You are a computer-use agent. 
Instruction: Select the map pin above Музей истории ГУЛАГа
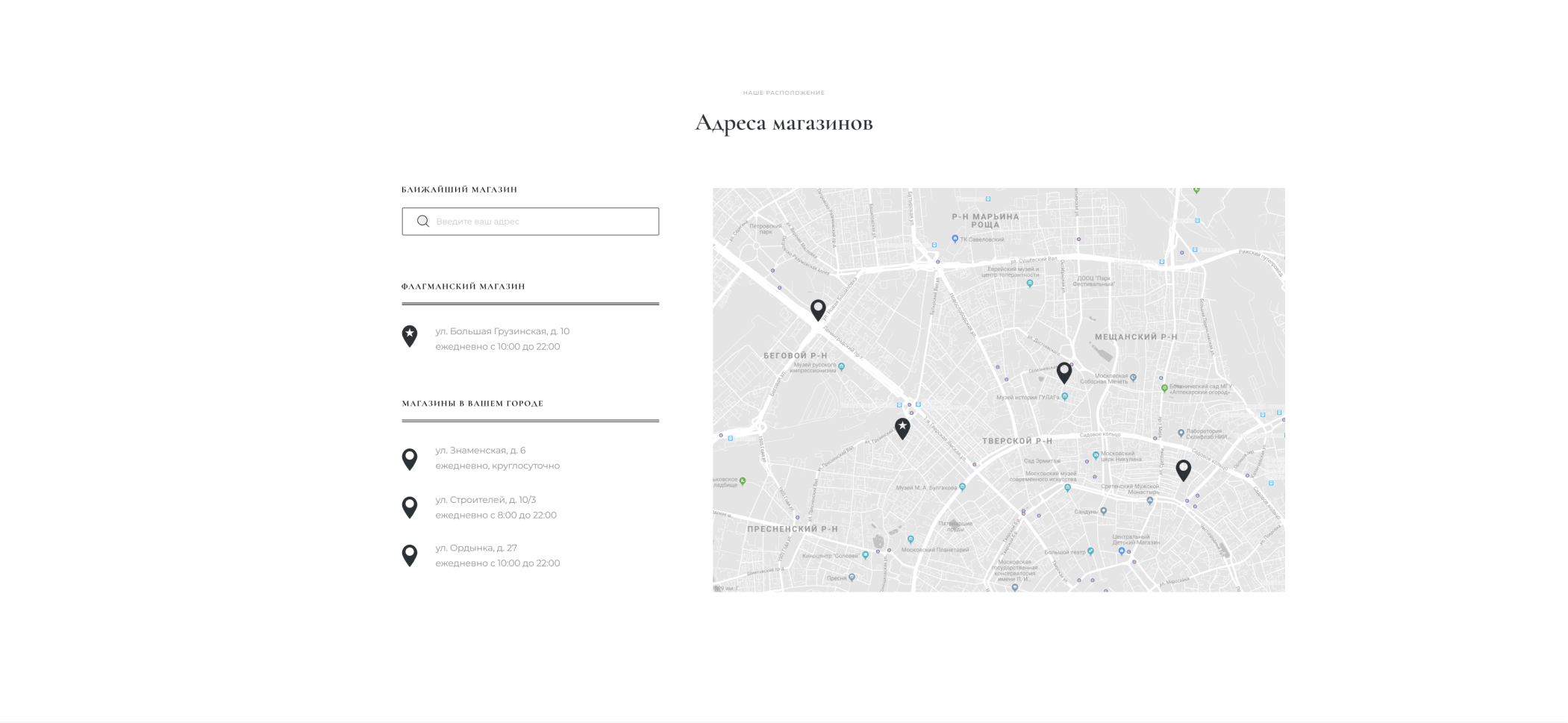coord(1064,372)
